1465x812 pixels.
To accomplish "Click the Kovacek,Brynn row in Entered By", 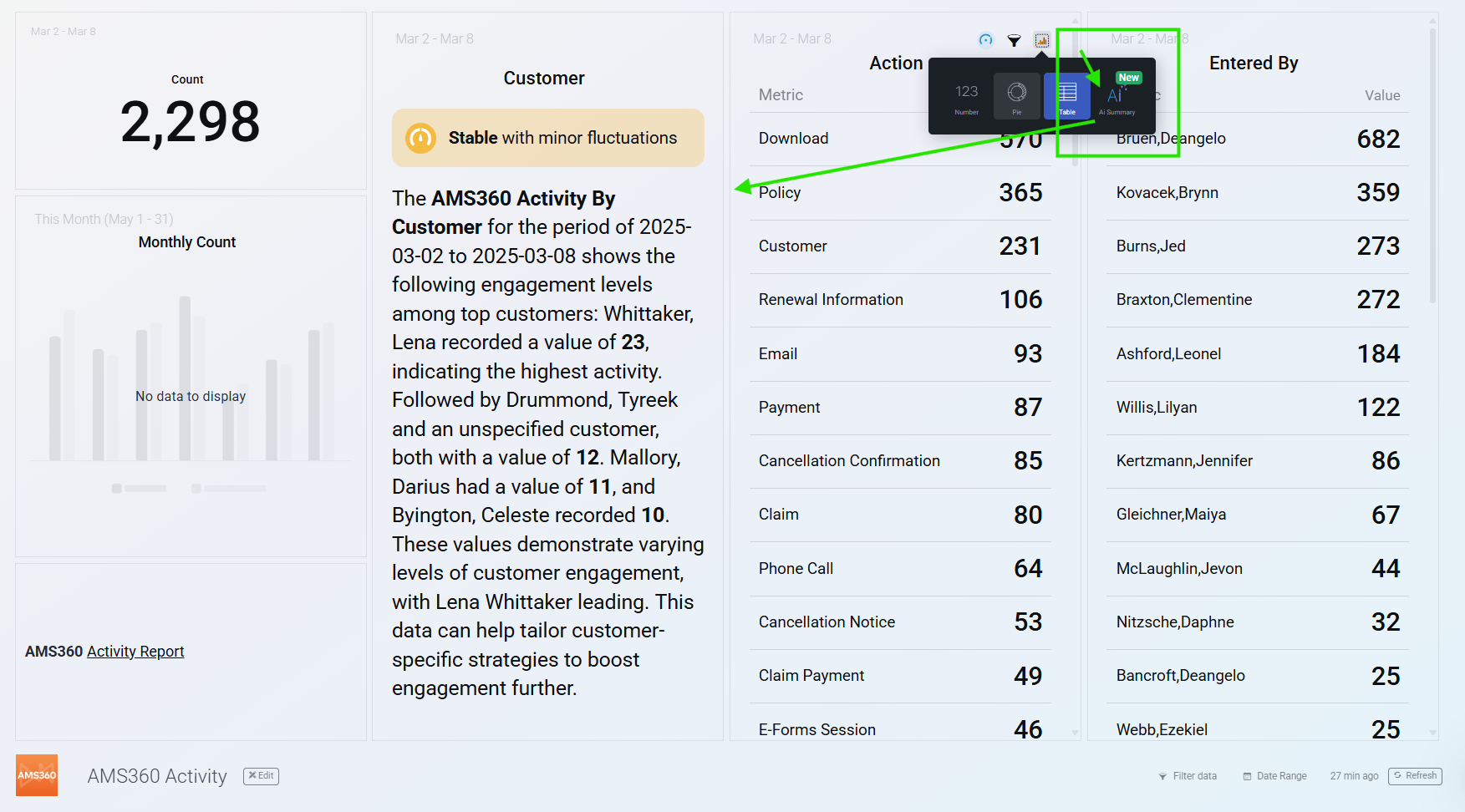I will tap(1257, 193).
